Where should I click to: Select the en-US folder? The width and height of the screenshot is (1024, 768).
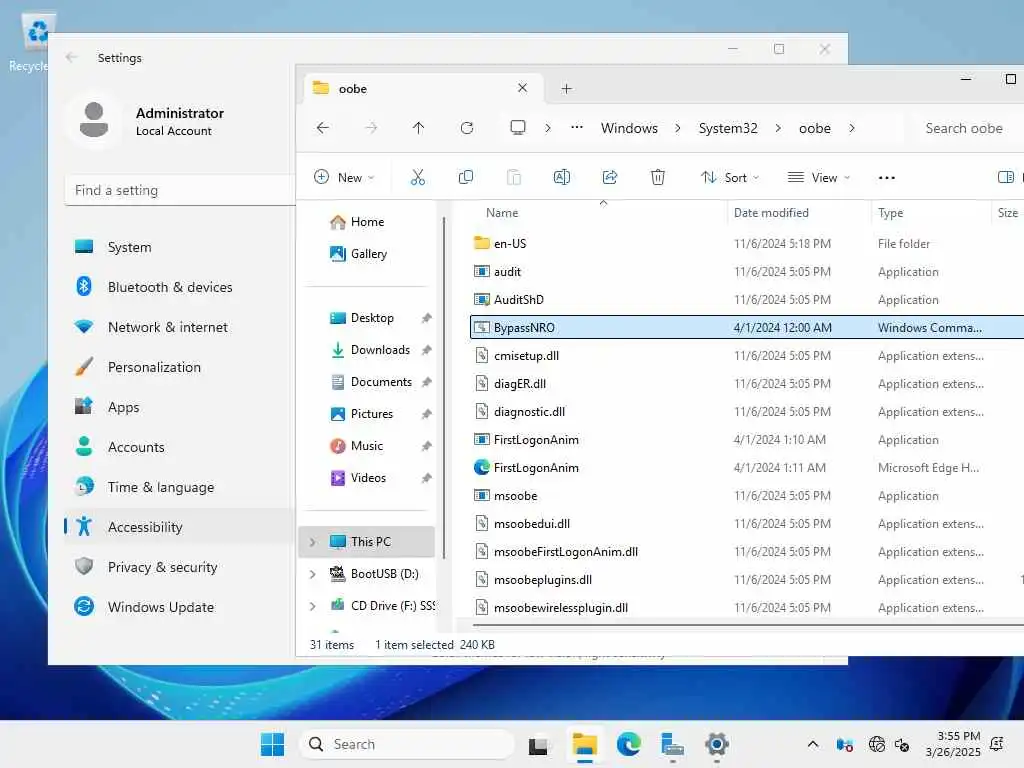pos(509,244)
